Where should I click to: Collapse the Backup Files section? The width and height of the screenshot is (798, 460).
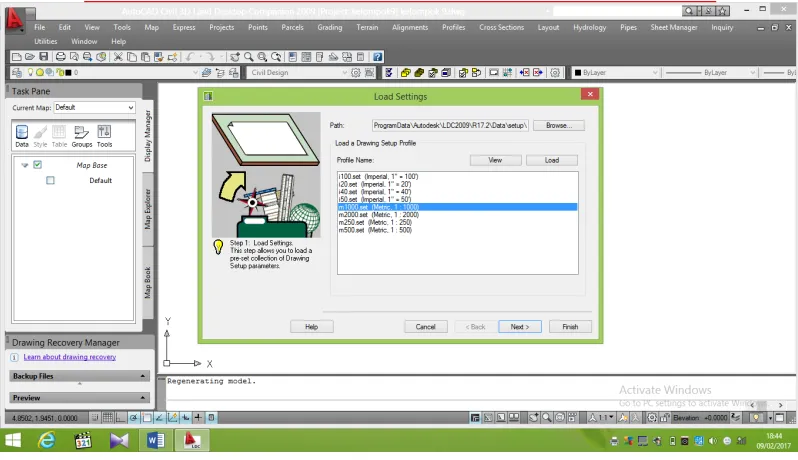[143, 376]
